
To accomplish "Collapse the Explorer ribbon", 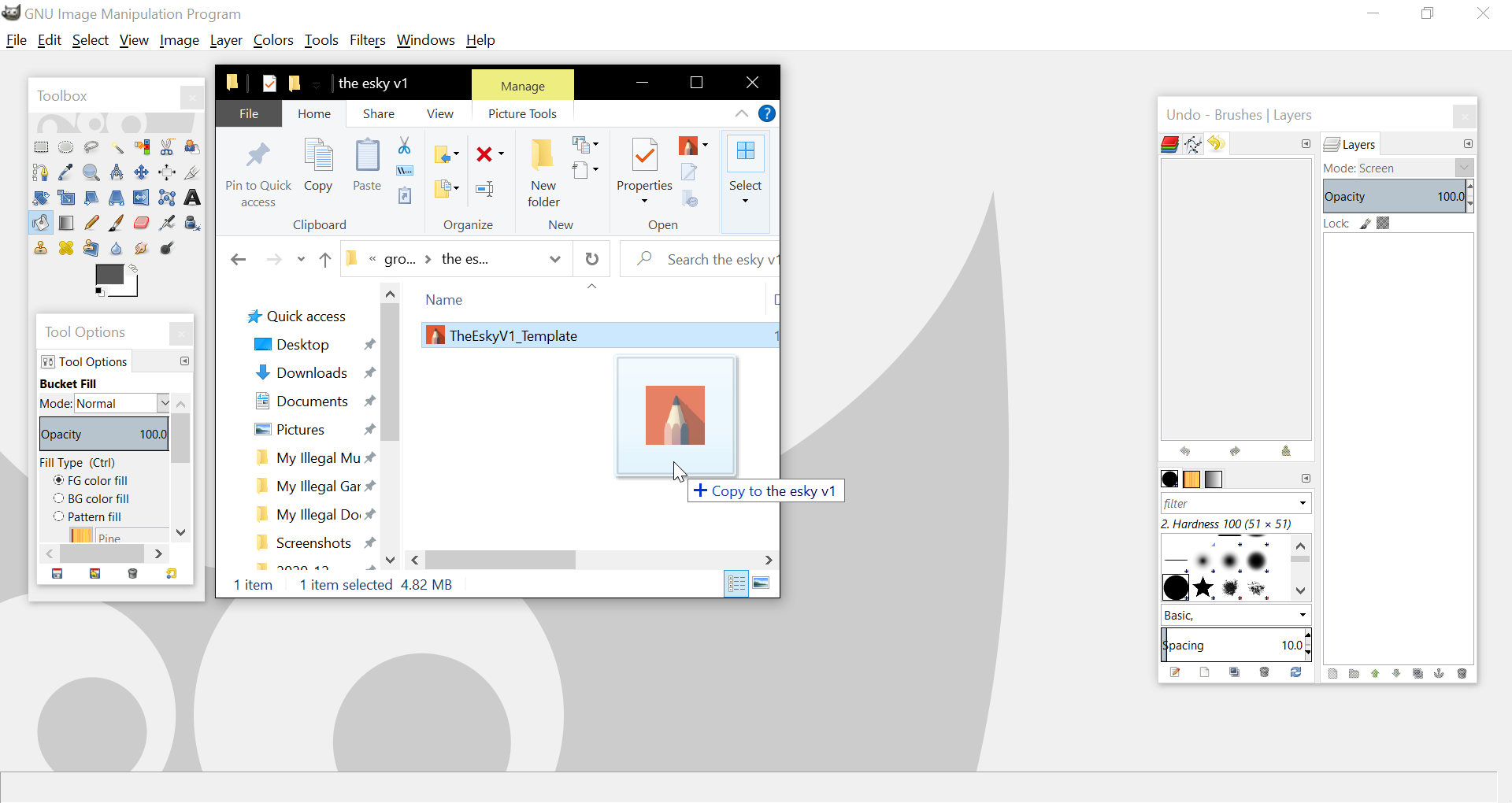I will tap(741, 113).
